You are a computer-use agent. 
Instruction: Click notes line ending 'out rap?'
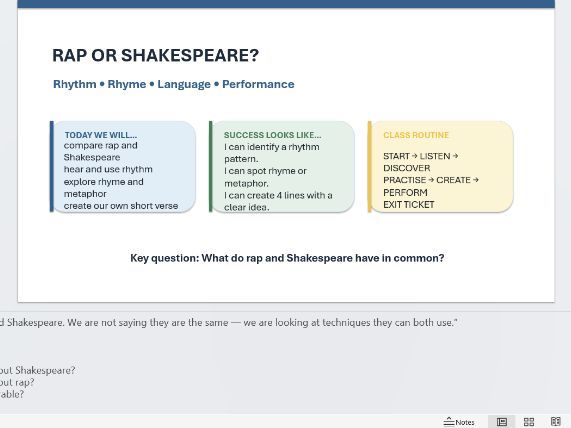(17, 382)
